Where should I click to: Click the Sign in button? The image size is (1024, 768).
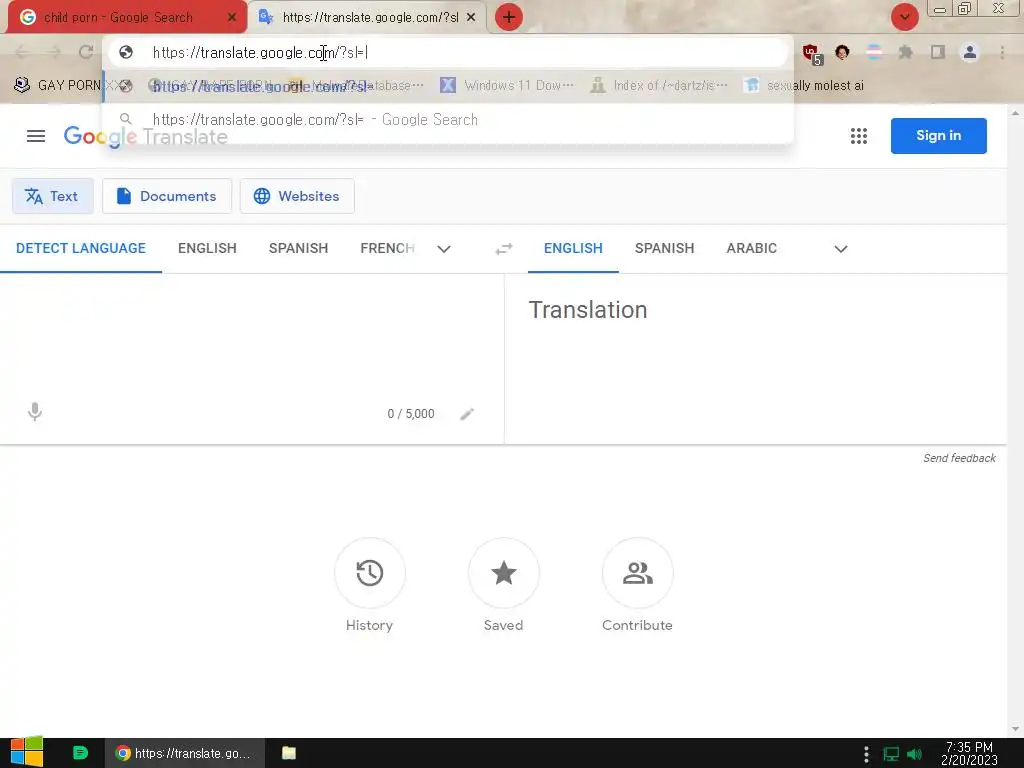[x=938, y=136]
